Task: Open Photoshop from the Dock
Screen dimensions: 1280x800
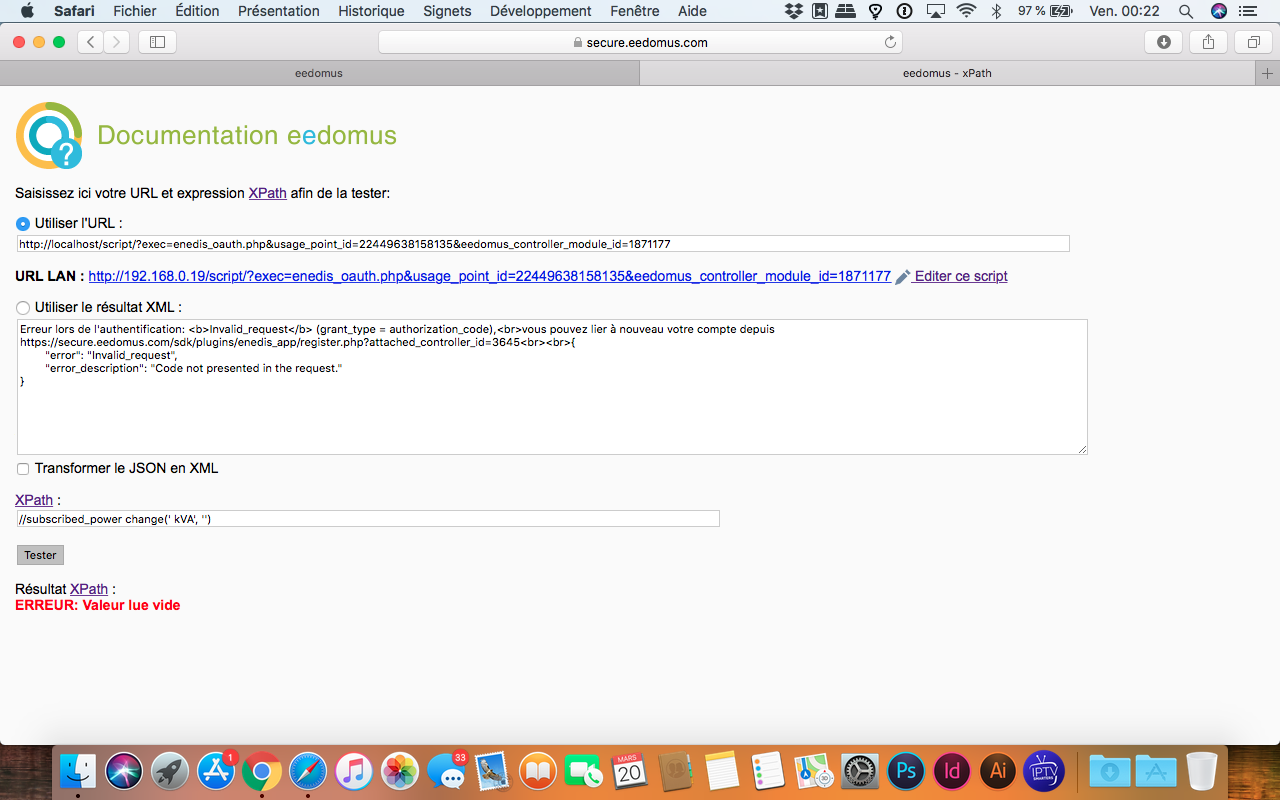Action: click(x=907, y=772)
